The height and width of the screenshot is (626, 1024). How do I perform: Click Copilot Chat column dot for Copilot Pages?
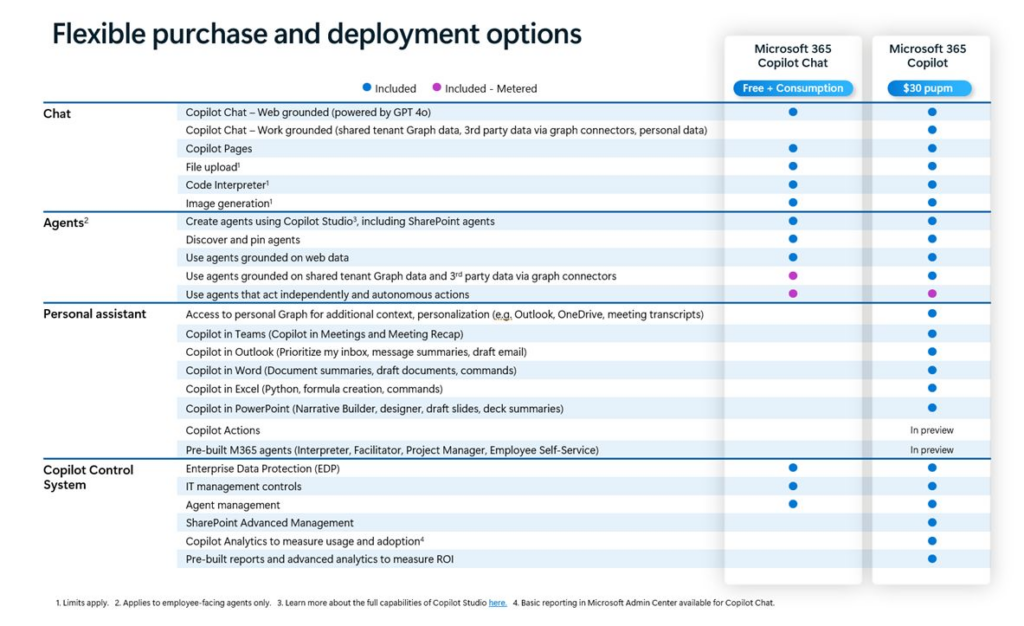793,148
